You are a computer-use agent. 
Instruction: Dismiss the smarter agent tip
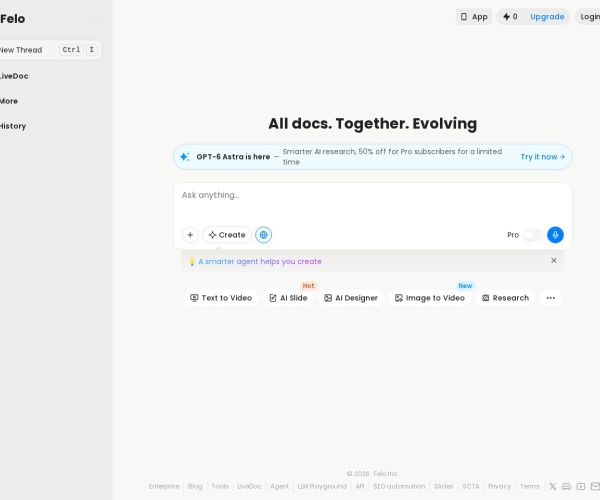(x=554, y=261)
